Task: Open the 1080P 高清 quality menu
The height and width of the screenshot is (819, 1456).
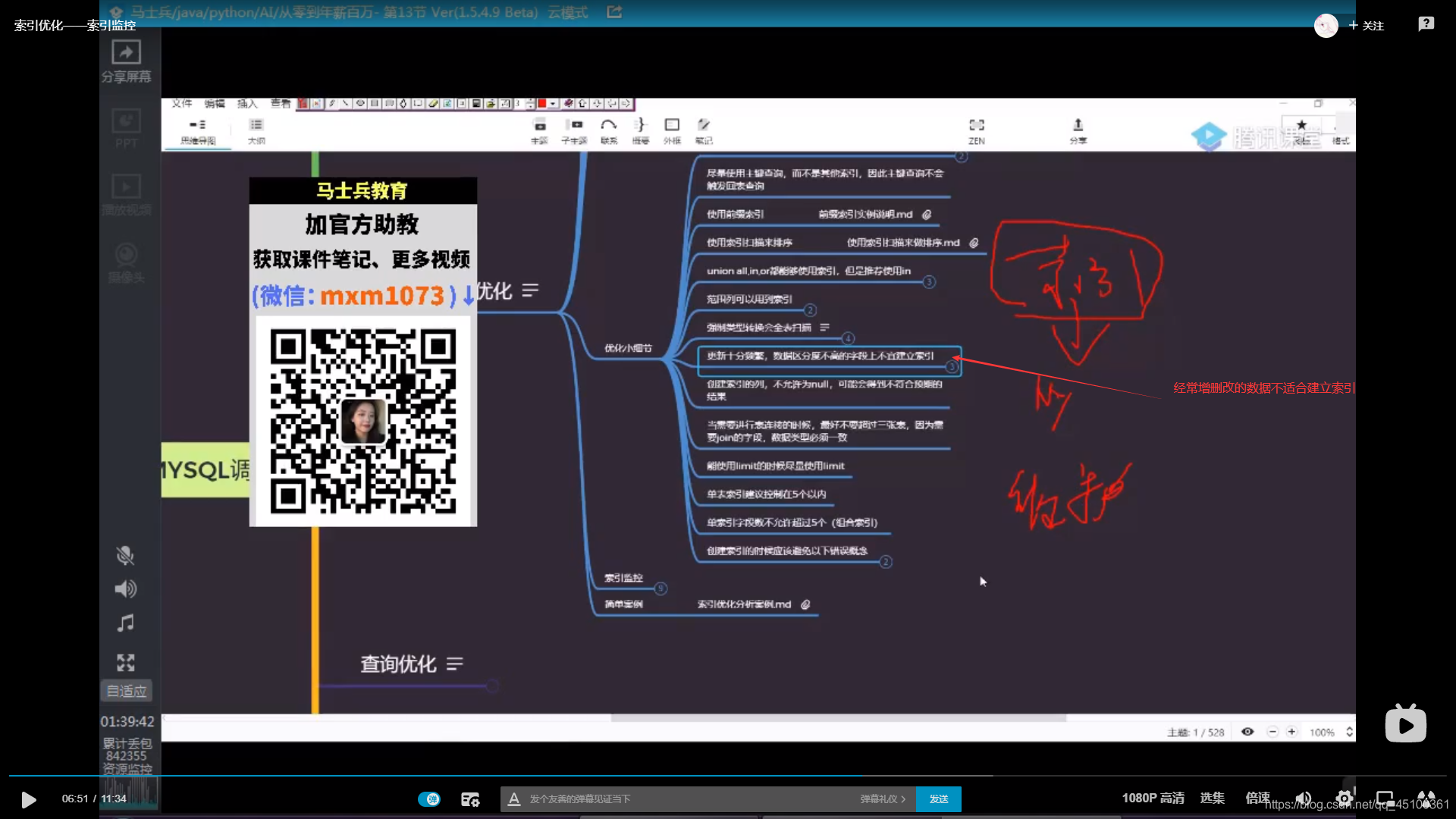Action: [x=1153, y=798]
